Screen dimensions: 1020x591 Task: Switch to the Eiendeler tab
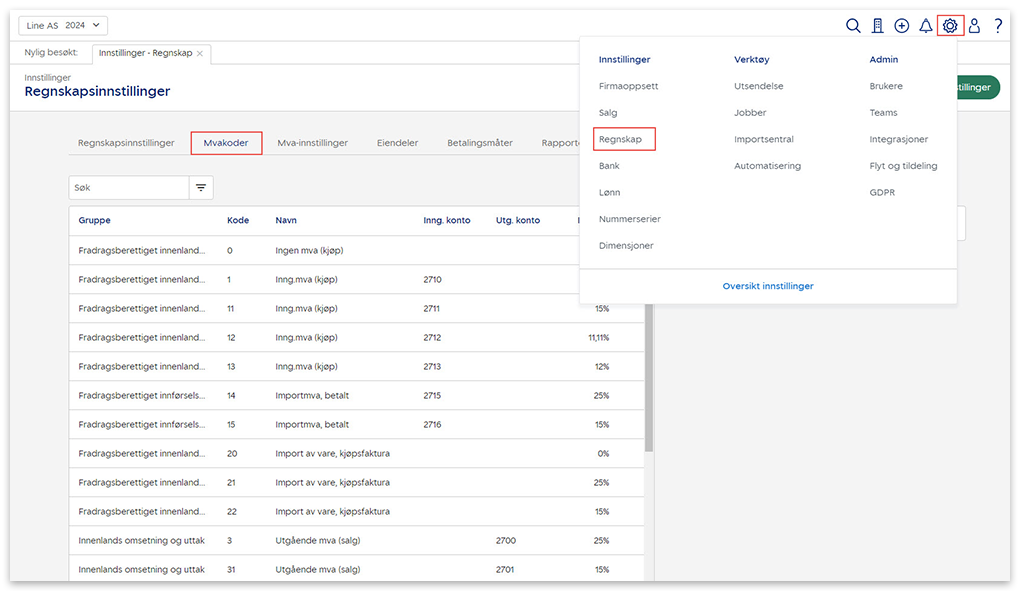coord(397,143)
